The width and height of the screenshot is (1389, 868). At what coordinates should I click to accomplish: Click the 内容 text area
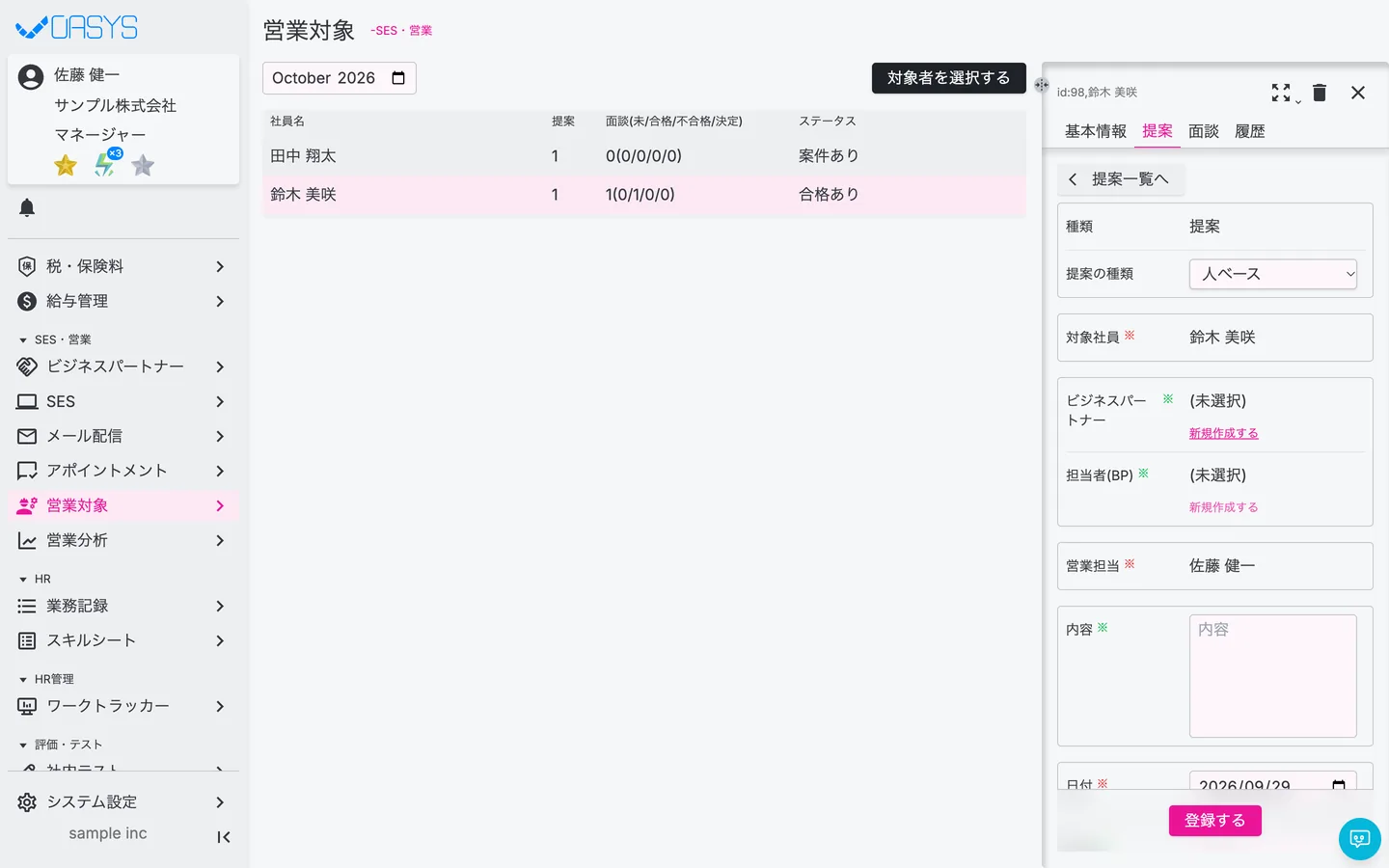tap(1273, 676)
